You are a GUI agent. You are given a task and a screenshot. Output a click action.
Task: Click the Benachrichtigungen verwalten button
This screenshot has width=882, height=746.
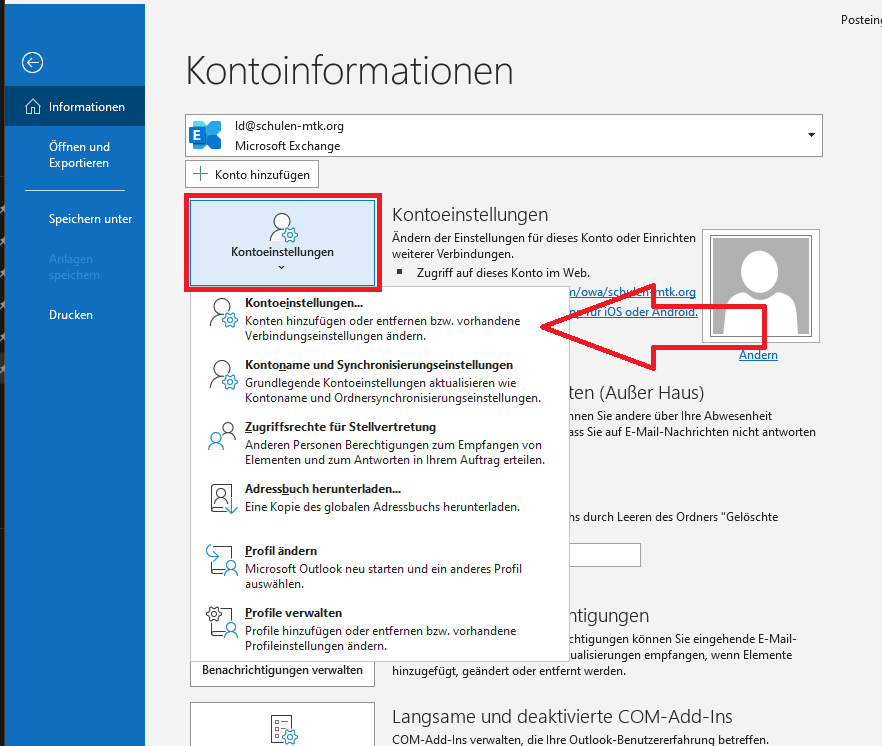[282, 670]
